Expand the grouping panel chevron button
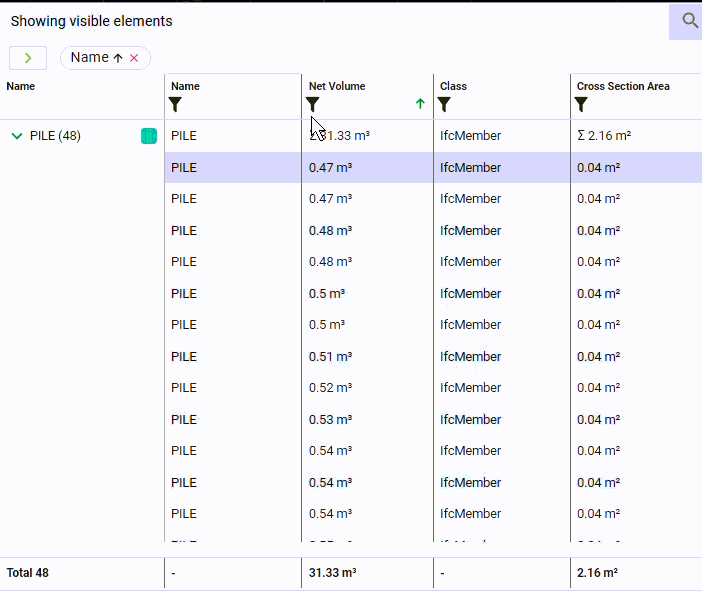The width and height of the screenshot is (702, 592). (x=28, y=58)
